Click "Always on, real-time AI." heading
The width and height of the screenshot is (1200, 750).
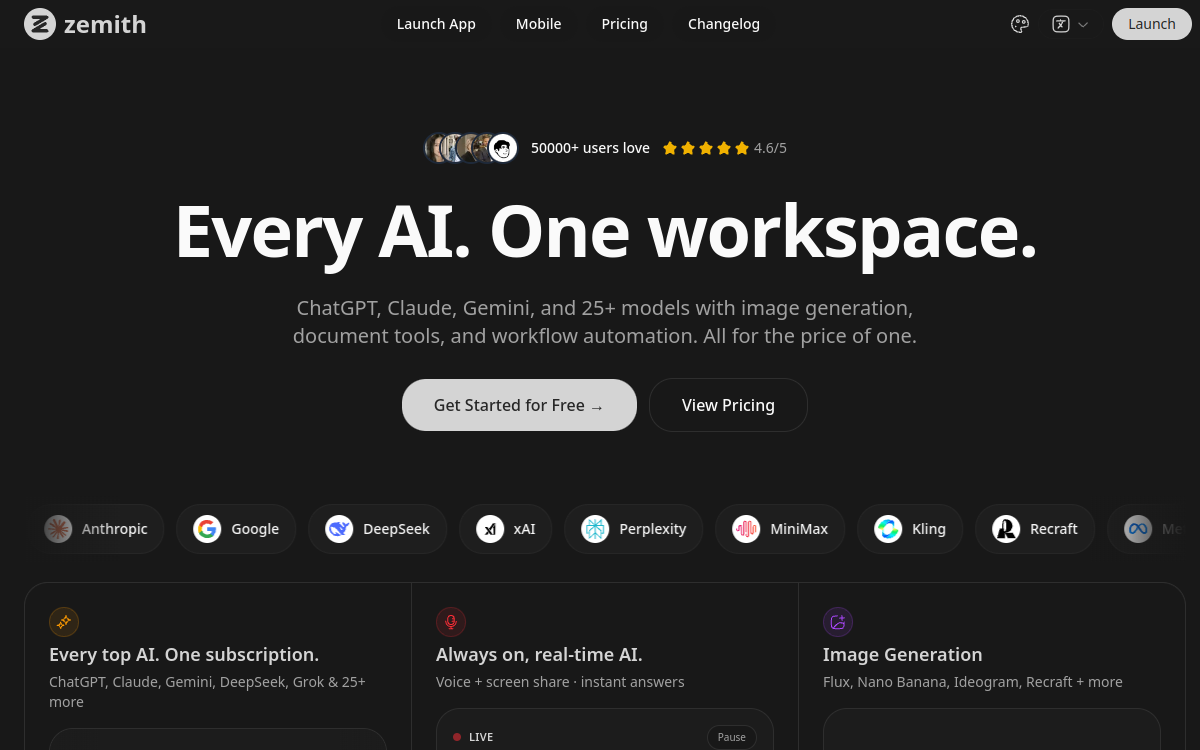click(539, 655)
